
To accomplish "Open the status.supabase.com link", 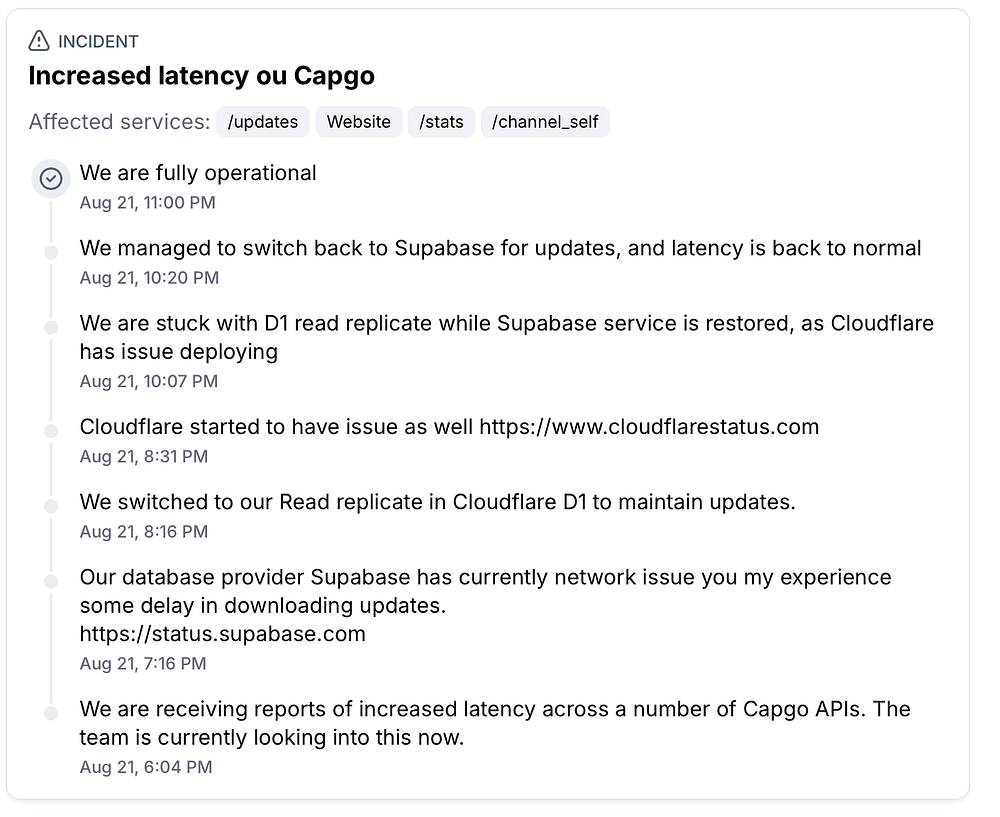I will click(223, 634).
